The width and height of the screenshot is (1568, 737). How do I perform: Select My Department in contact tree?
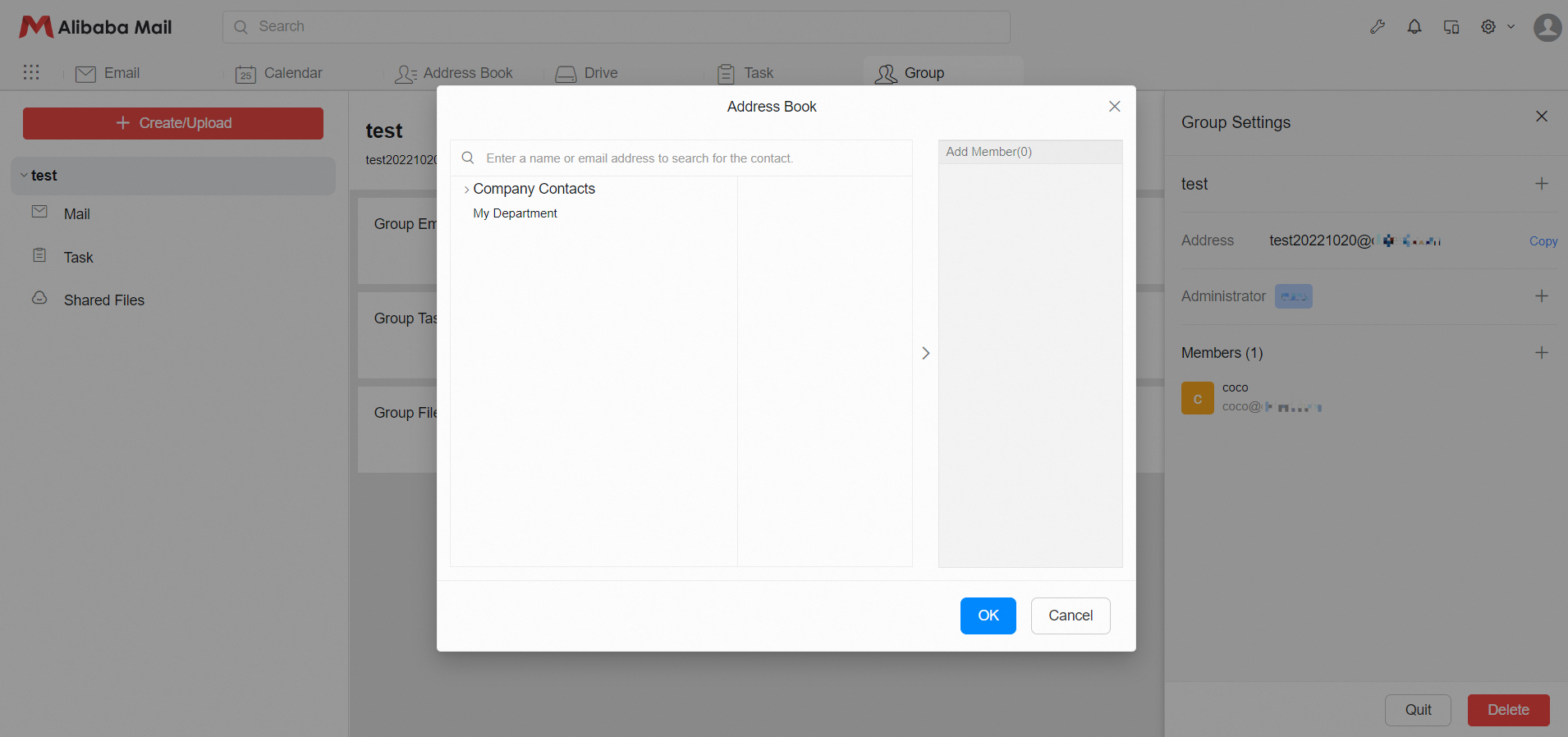516,213
